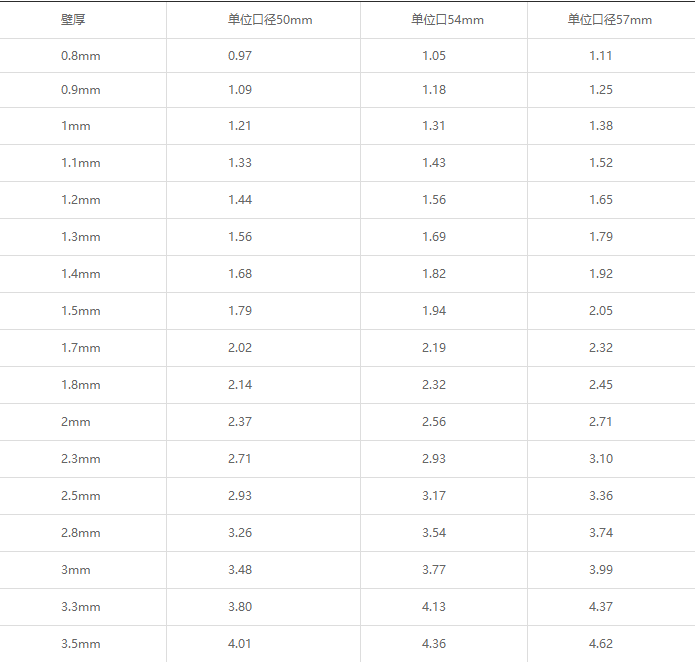Viewport: 695px width, 662px height.
Task: Click the 壁厚 column header
Action: [73, 19]
